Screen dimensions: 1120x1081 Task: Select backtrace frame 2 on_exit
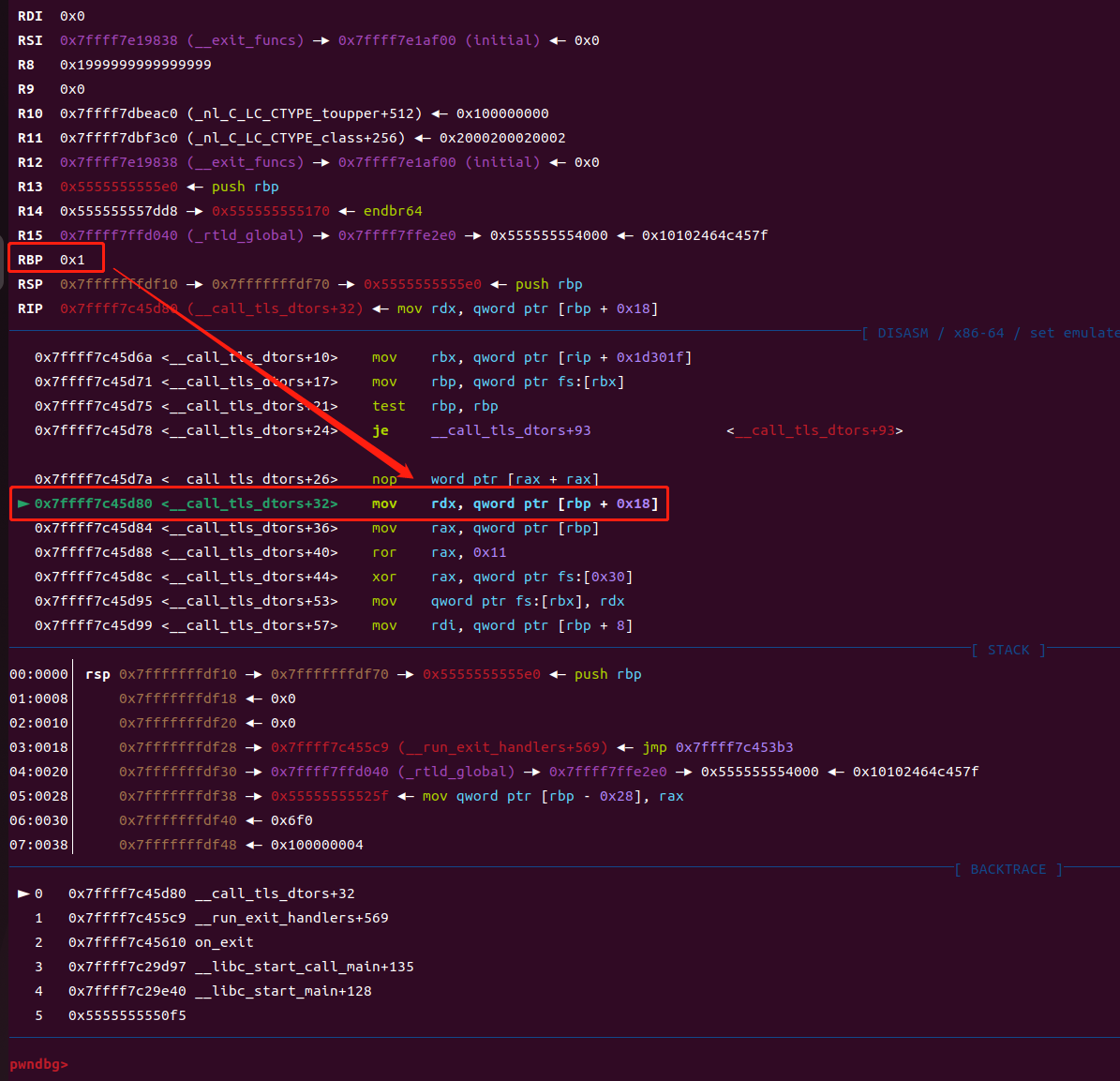tap(144, 942)
